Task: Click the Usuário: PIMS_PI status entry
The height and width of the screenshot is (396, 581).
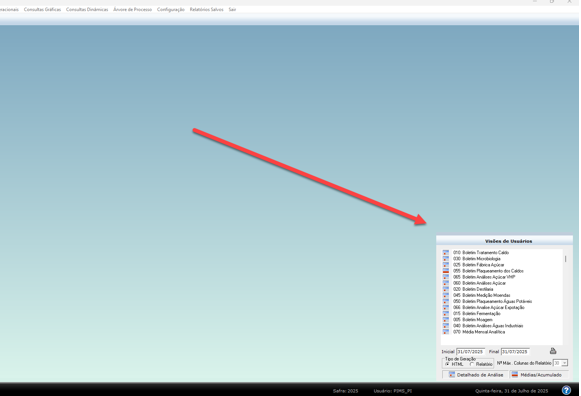Action: (393, 391)
